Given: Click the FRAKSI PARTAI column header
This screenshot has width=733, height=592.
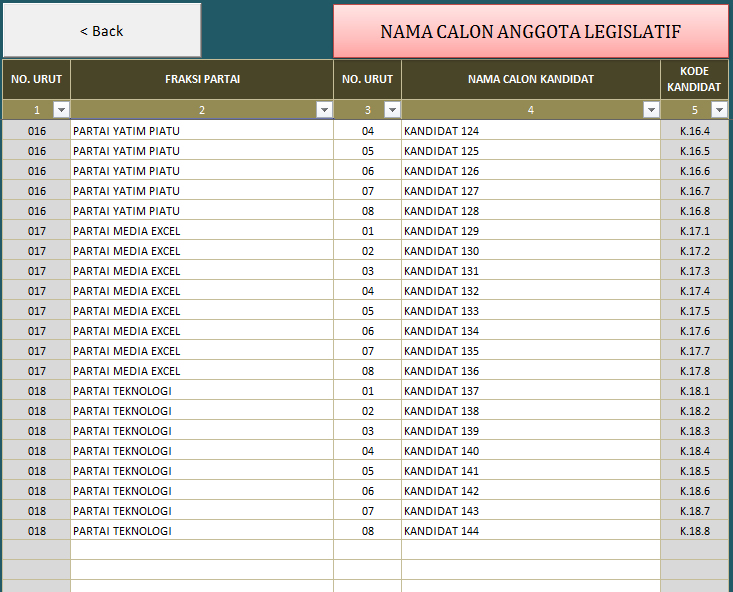Looking at the screenshot, I should pos(202,79).
